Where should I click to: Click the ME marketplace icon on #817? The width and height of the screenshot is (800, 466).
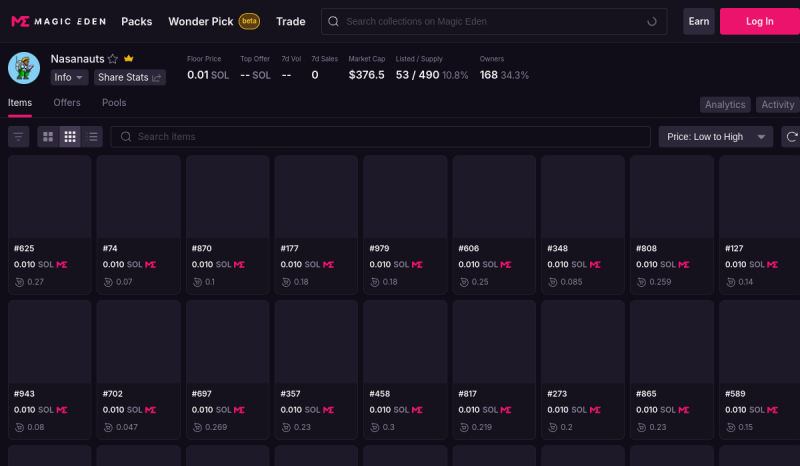[506, 410]
